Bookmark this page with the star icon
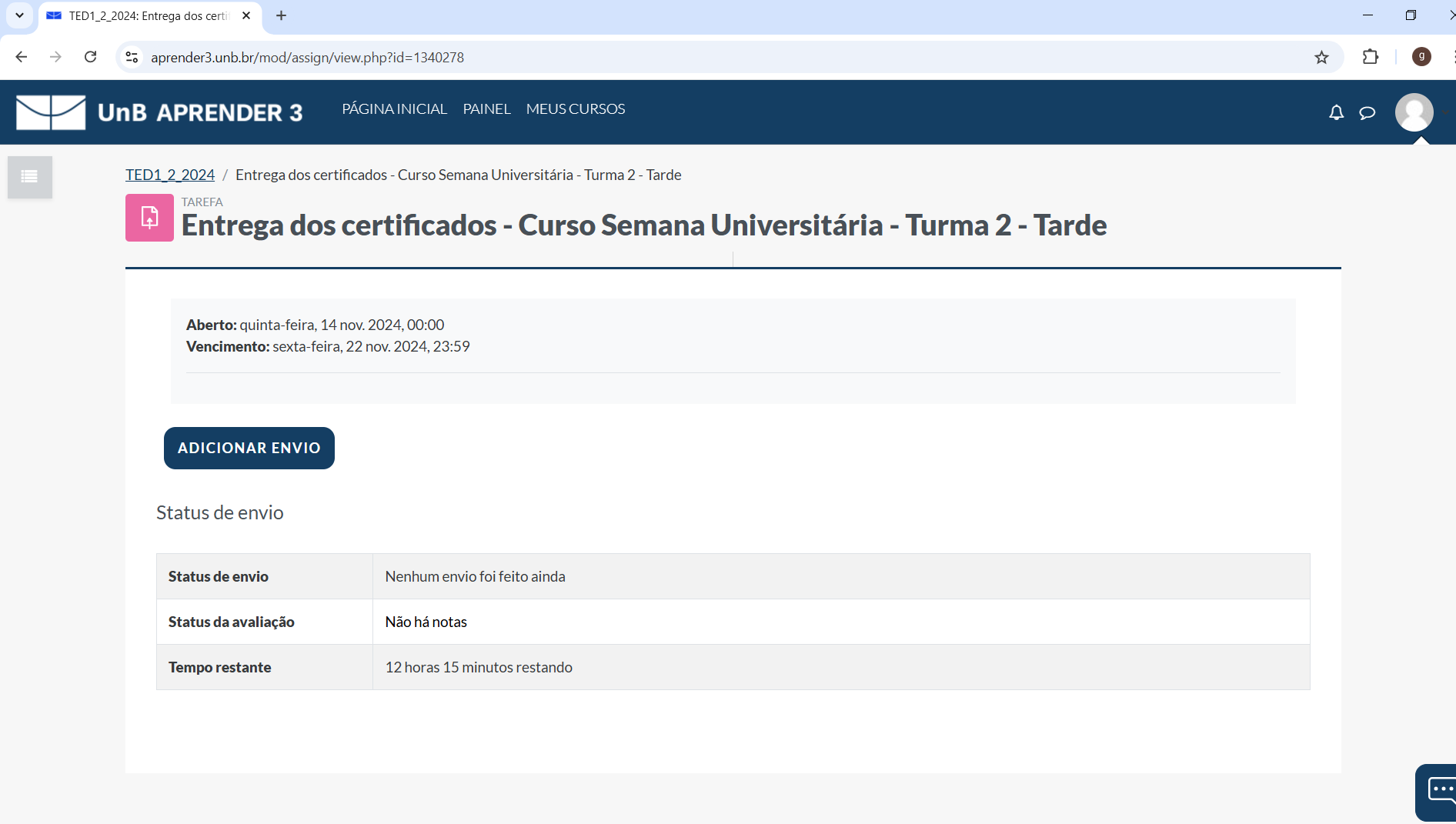 (1321, 57)
